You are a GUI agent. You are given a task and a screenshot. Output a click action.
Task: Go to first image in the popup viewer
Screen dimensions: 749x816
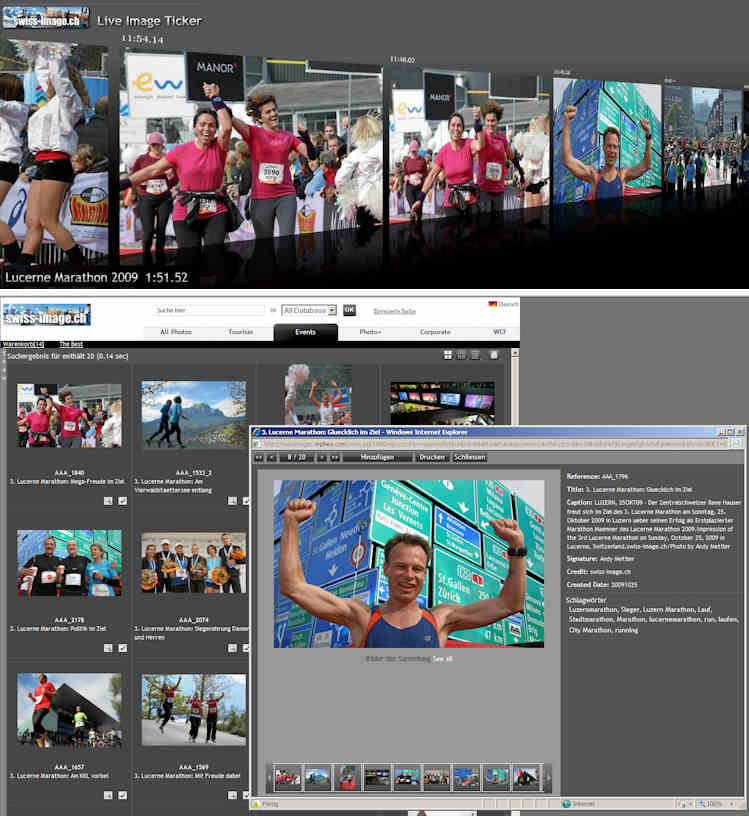pos(259,457)
